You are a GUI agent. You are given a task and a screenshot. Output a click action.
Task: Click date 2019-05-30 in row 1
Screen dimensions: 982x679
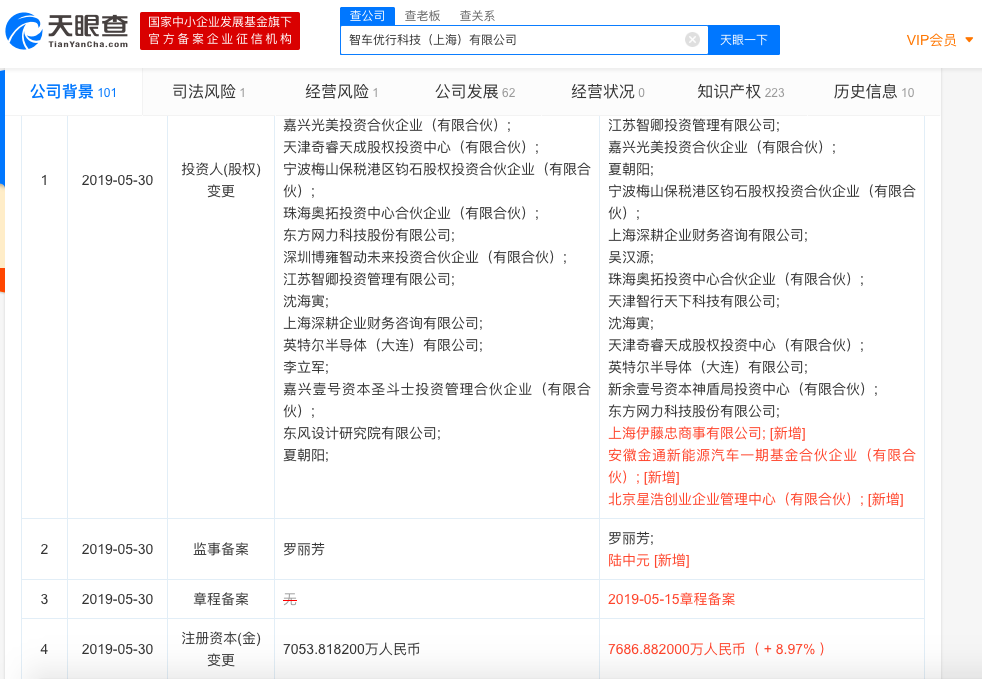[117, 180]
